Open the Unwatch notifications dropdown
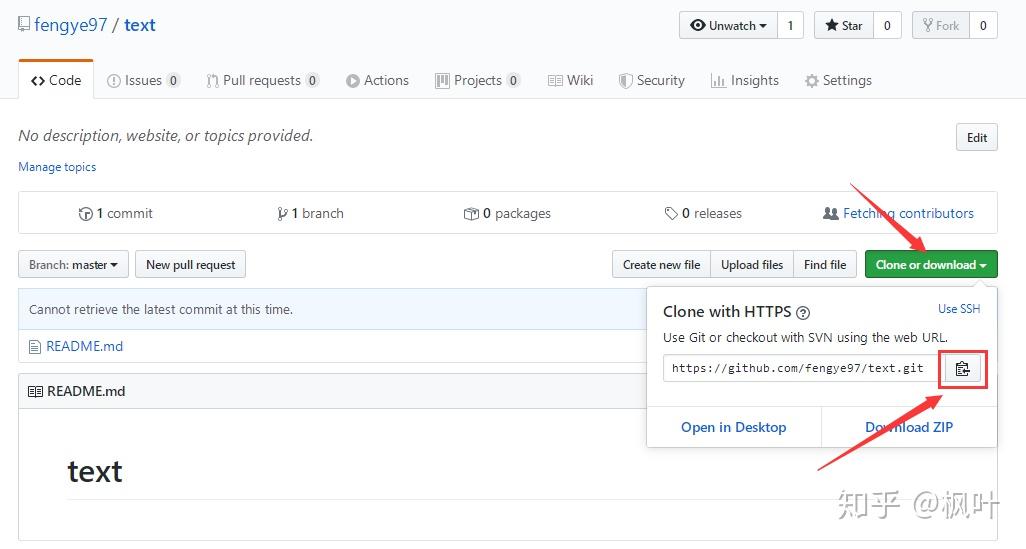This screenshot has width=1026, height=549. tap(729, 26)
